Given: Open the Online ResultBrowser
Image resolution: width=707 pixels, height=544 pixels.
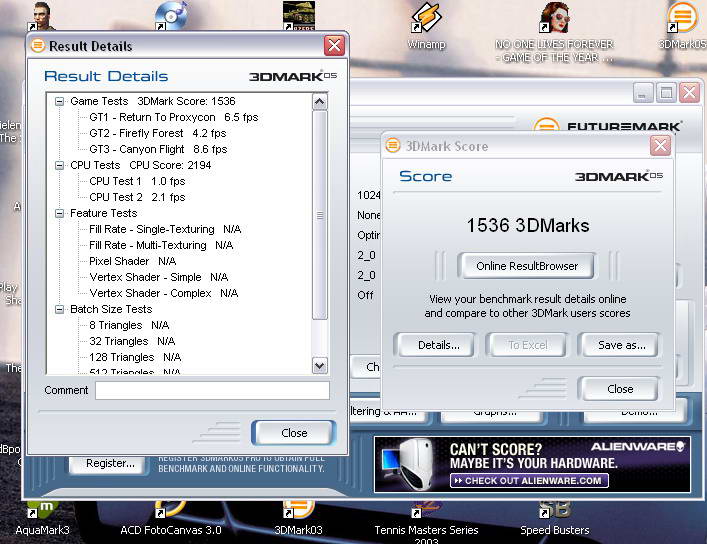Looking at the screenshot, I should point(527,266).
